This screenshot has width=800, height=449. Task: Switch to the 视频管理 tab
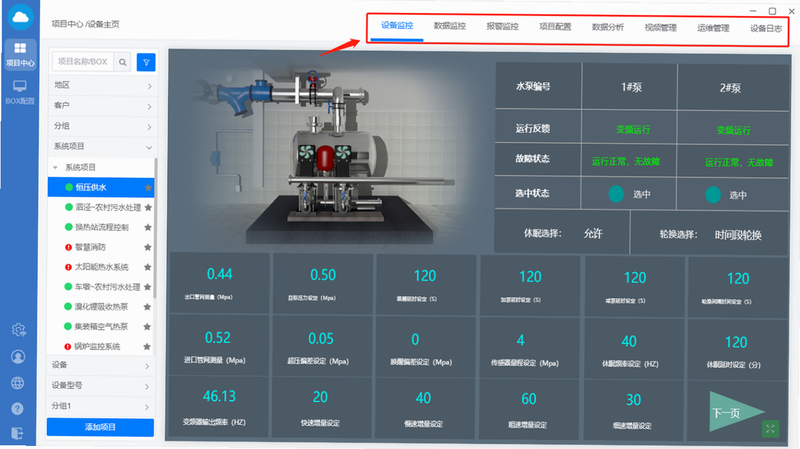(661, 28)
